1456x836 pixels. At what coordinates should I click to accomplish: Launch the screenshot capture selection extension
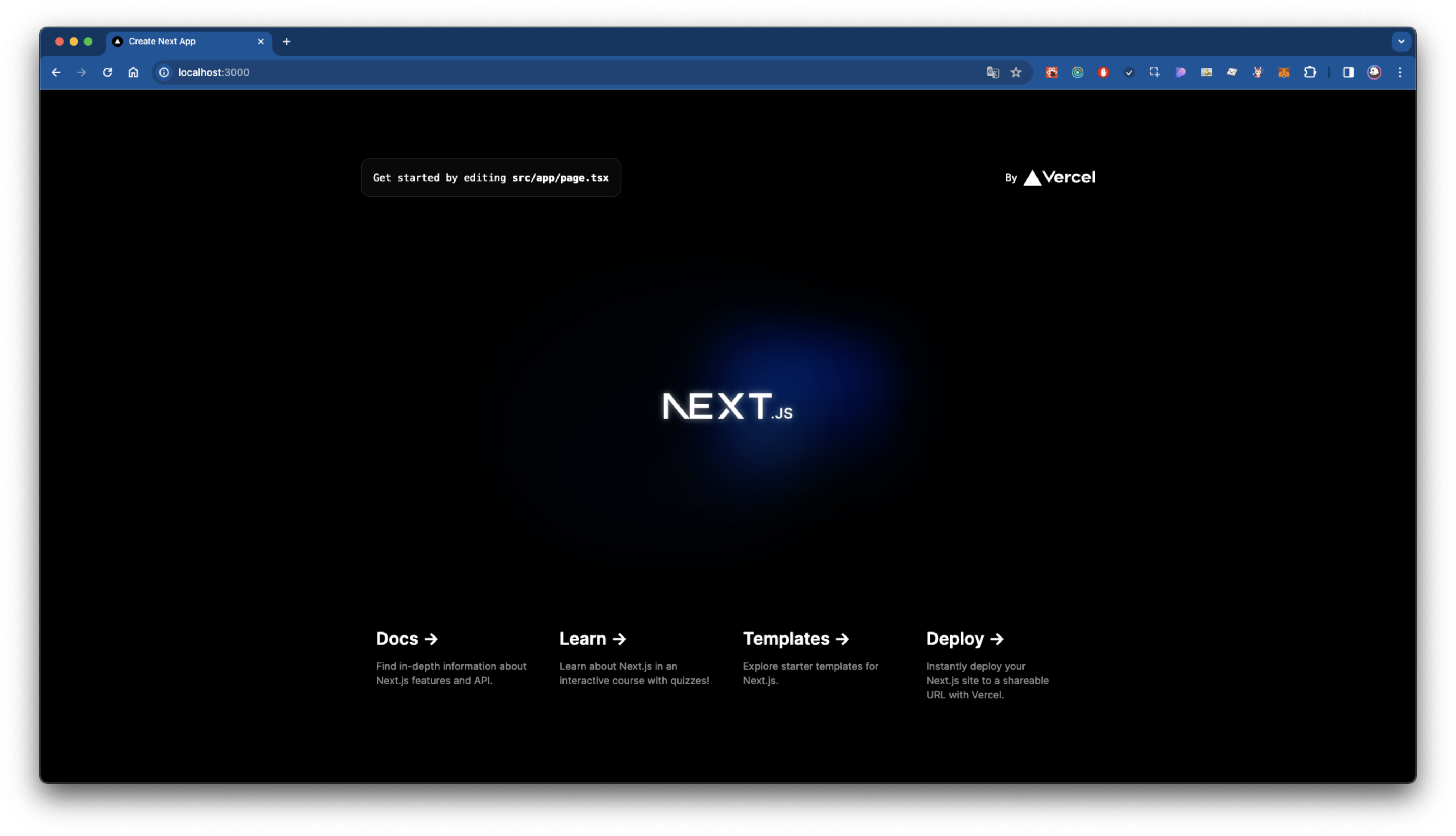coord(1155,72)
